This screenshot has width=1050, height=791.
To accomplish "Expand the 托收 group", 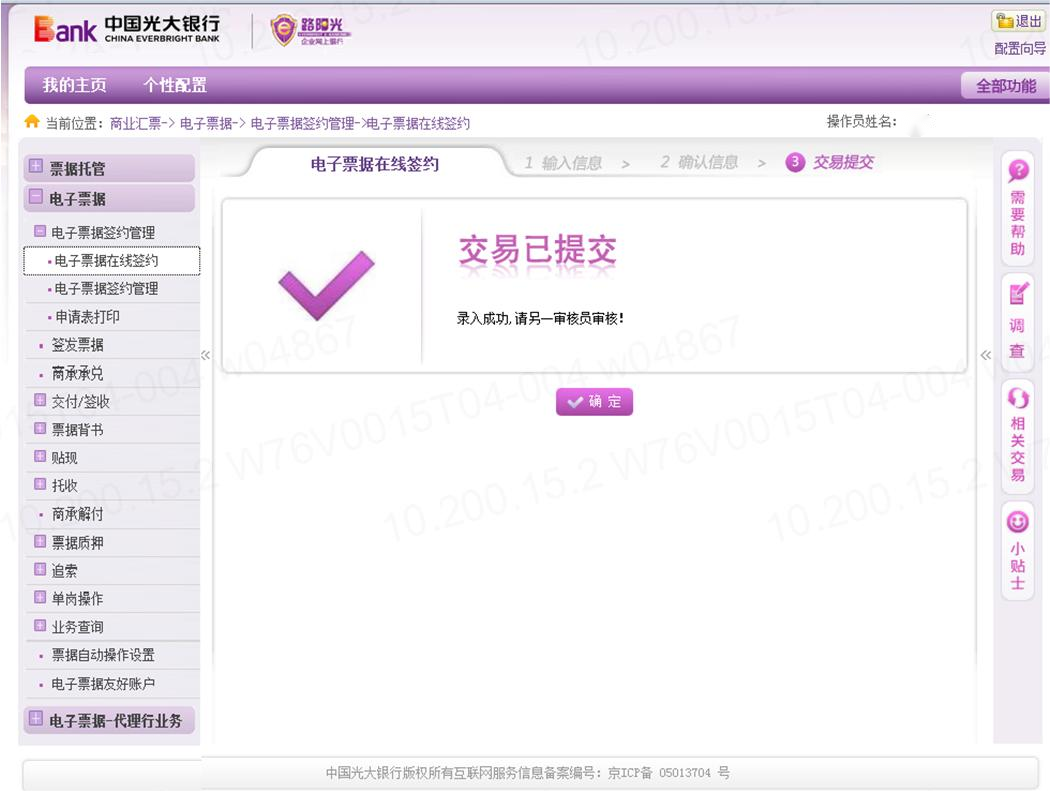I will [x=40, y=484].
